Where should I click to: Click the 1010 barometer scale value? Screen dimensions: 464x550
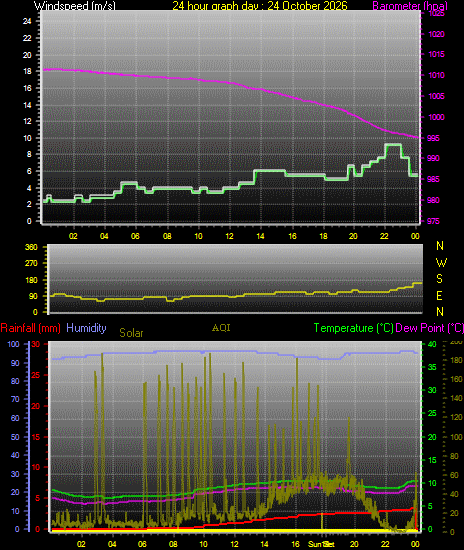click(437, 75)
